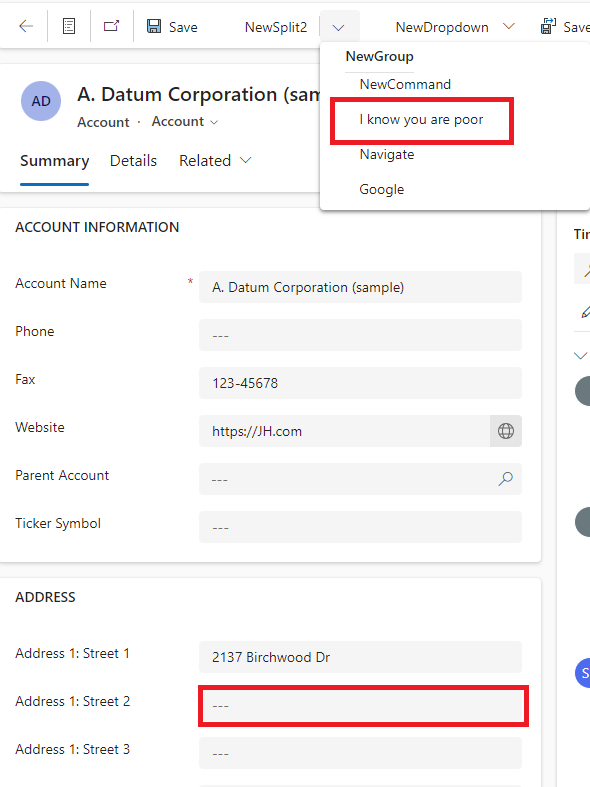This screenshot has width=590, height=787.
Task: Click the NewSplit2 button
Action: (x=275, y=27)
